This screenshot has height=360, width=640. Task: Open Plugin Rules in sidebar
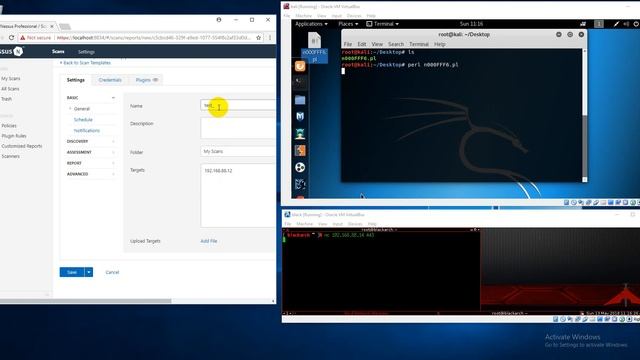(14, 136)
